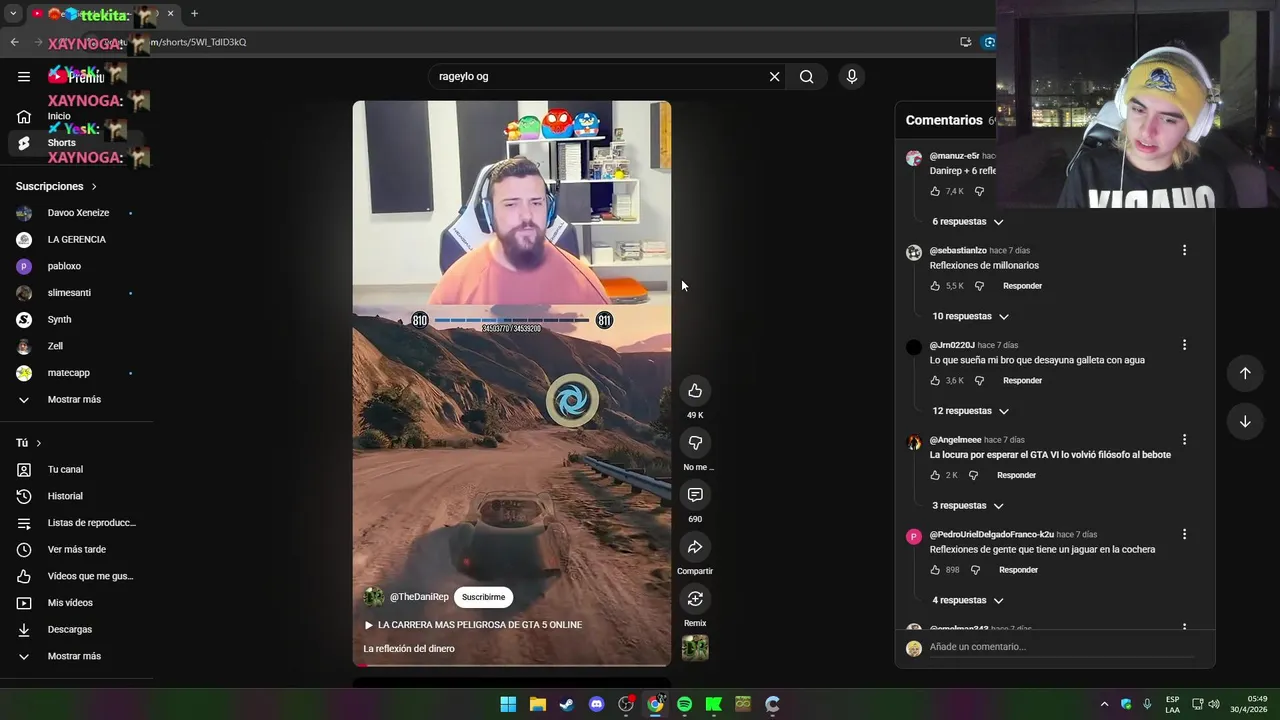Open Videos que me gustan in sidebar
Viewport: 1280px width, 720px height.
coord(76,576)
